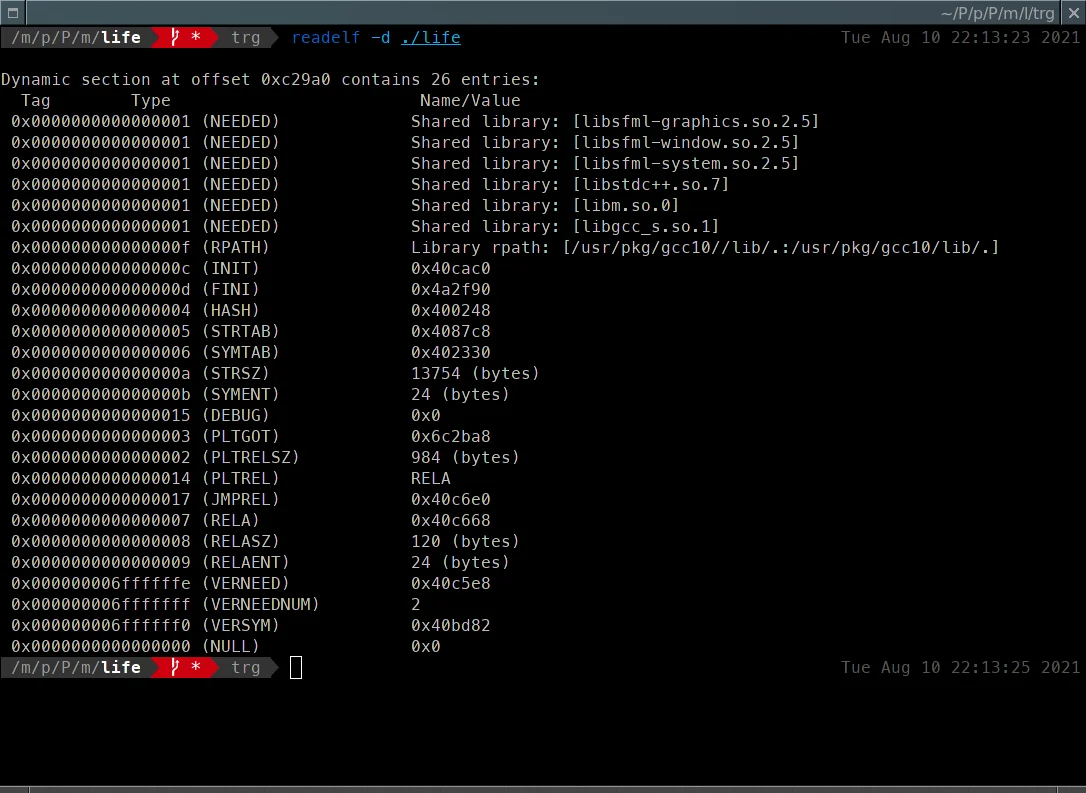The height and width of the screenshot is (793, 1086).
Task: Click the libsfml-graphics.so.2.5 library entry
Action: [695, 122]
